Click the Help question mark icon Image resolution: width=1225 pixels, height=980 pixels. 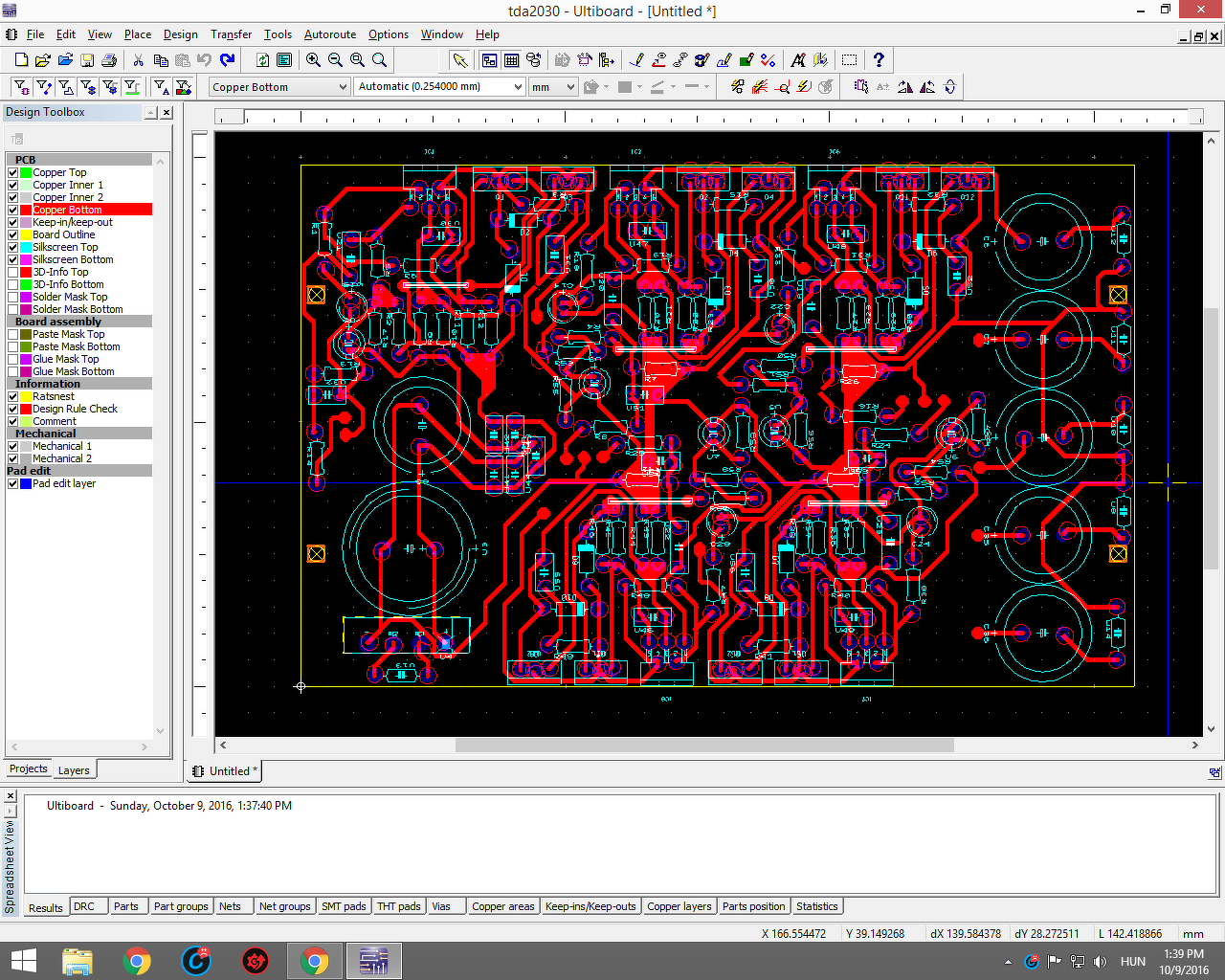point(878,60)
